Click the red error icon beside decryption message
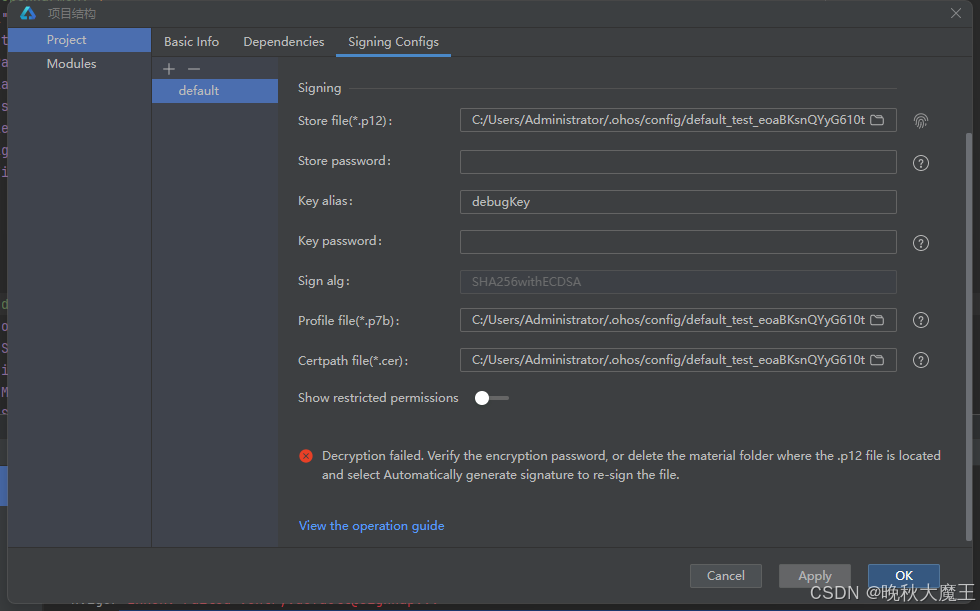This screenshot has width=980, height=611. coord(306,456)
